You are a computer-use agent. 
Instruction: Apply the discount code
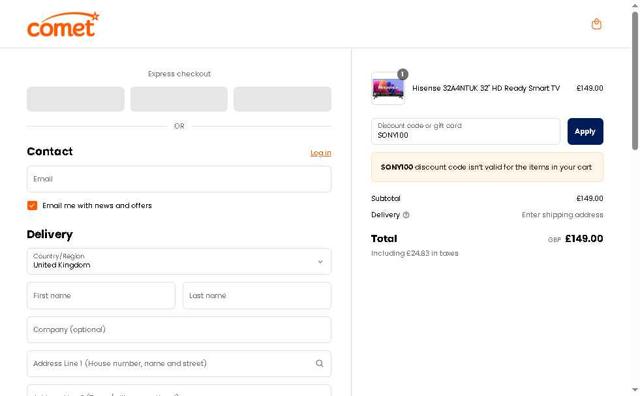click(585, 131)
